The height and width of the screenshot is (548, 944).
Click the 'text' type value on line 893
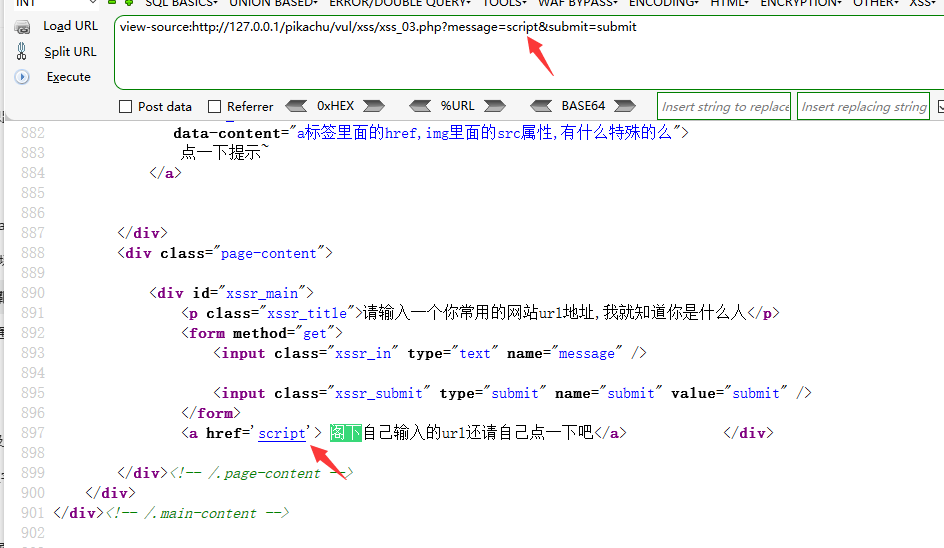[475, 353]
